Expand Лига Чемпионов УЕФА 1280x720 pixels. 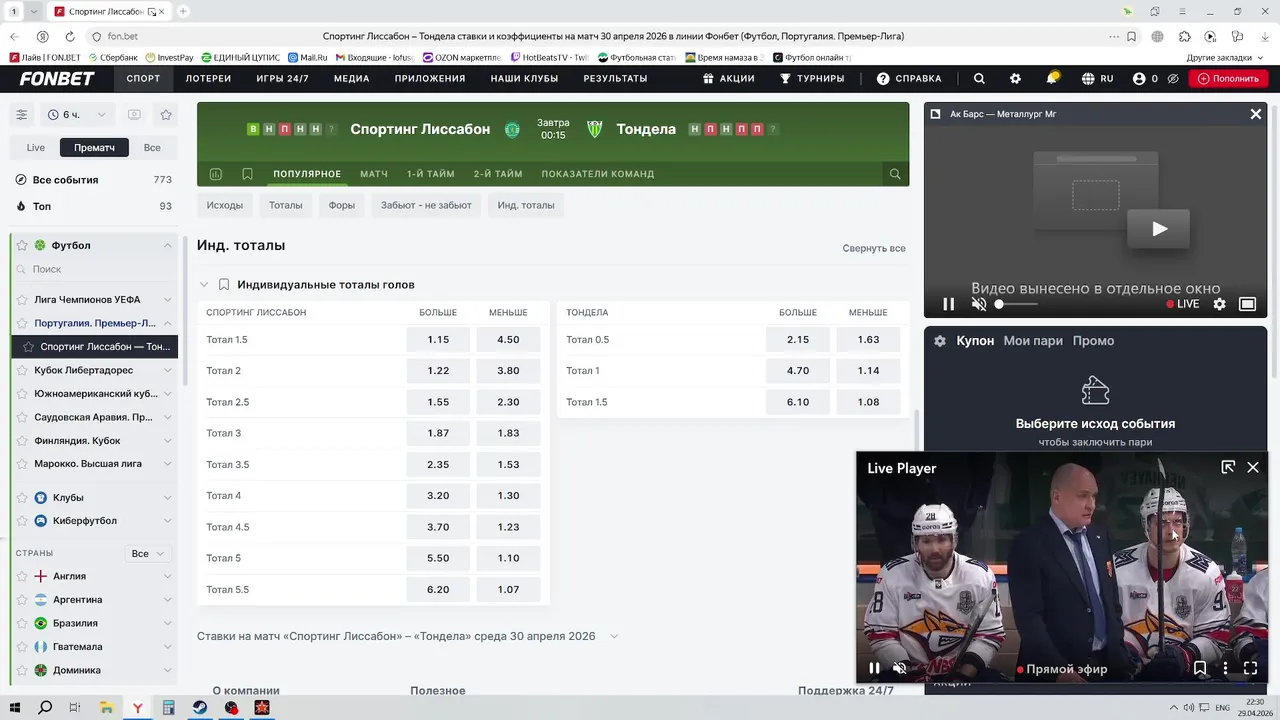point(167,300)
